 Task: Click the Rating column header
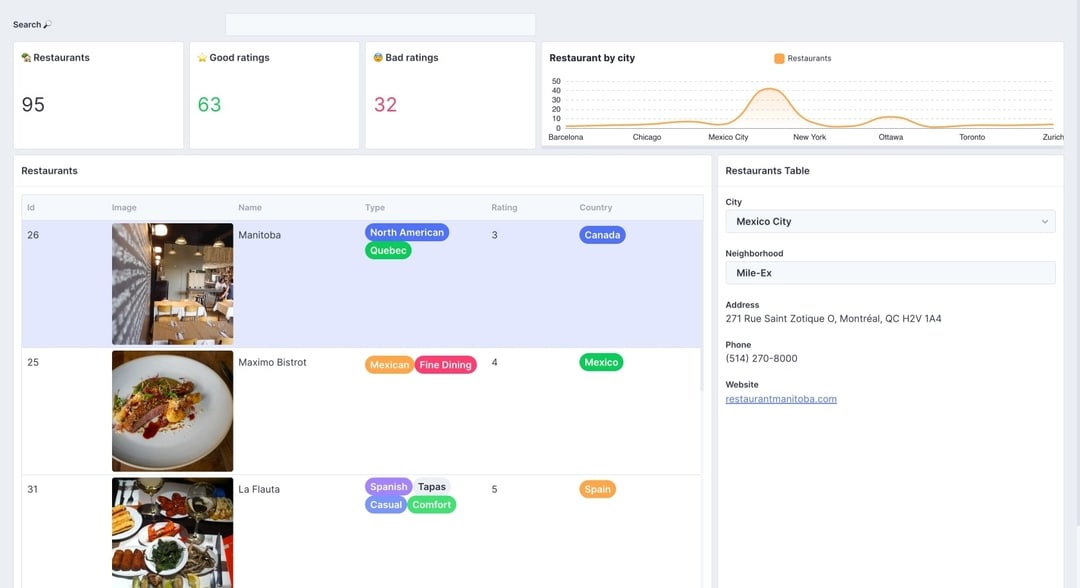pos(503,207)
